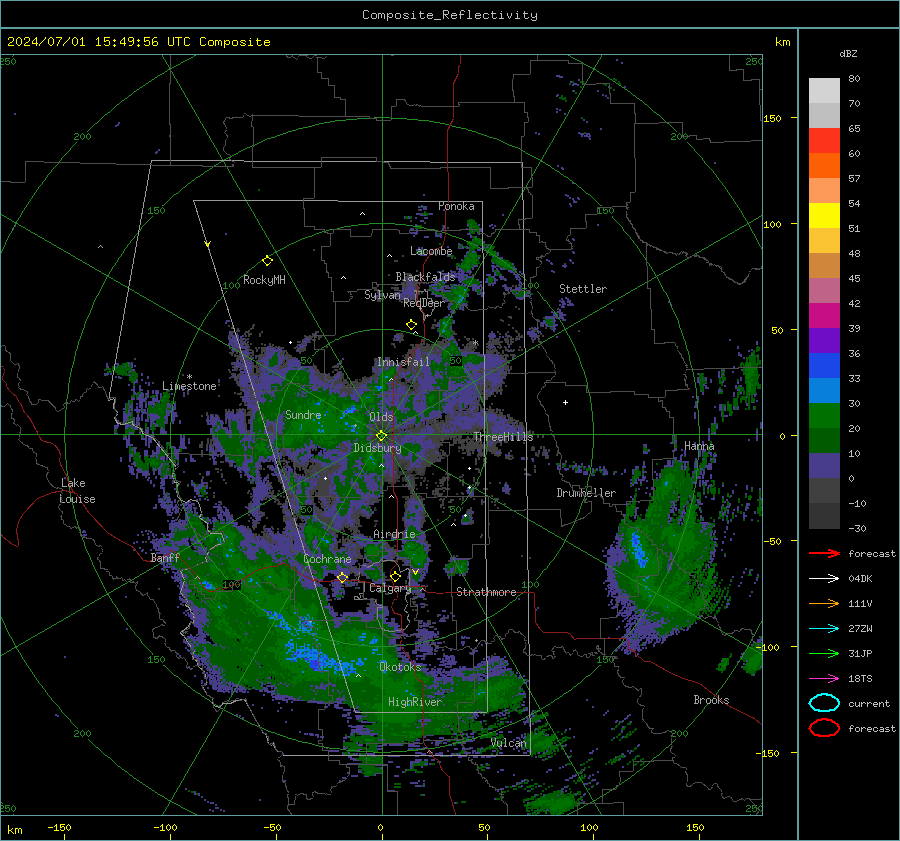Click the Sylvan label

click(x=382, y=295)
